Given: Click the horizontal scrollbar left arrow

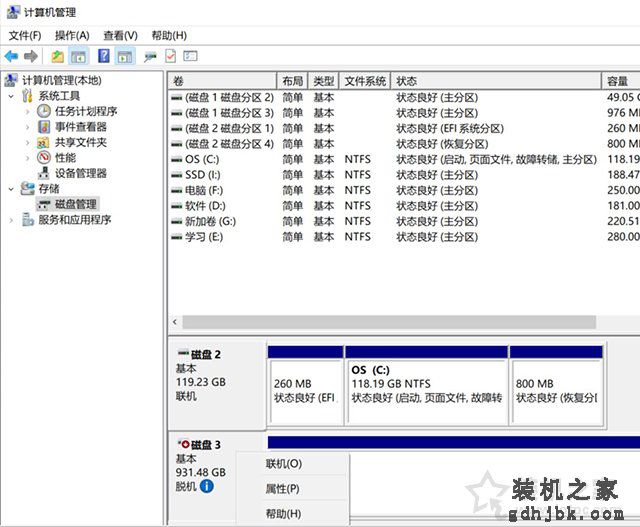Looking at the screenshot, I should 175,322.
